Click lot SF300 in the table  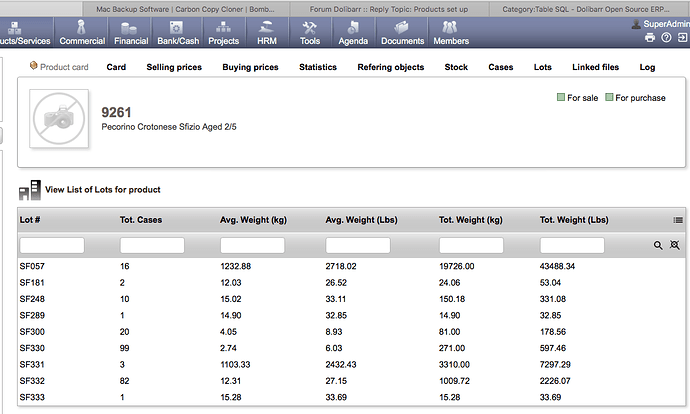[x=32, y=332]
